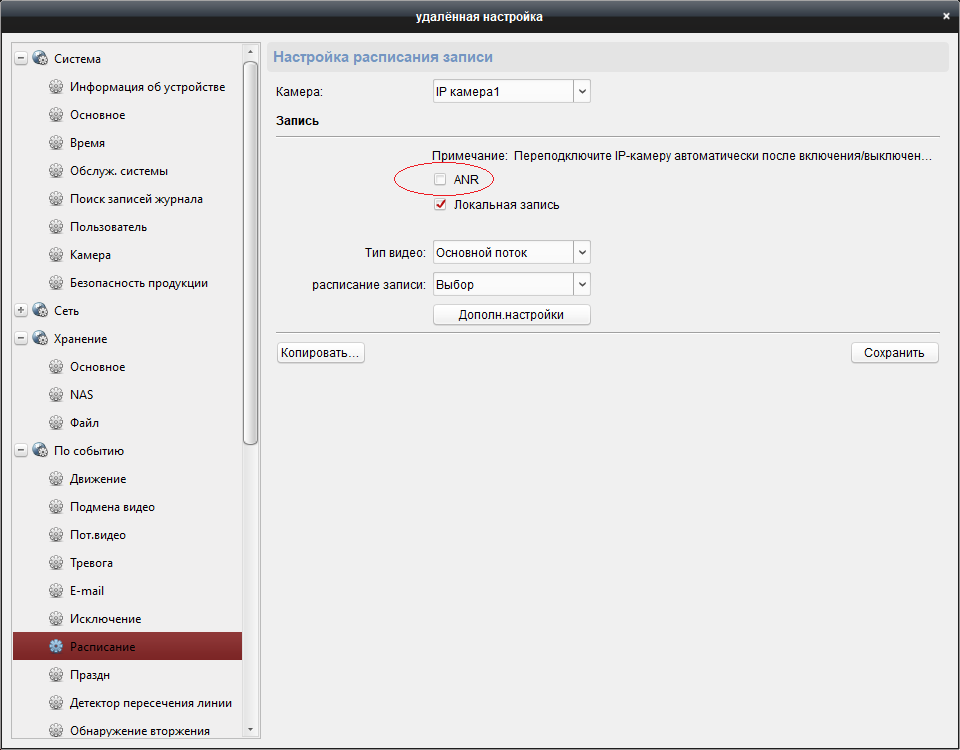Click the gear icon next to E-mail
Viewport: 960px width, 750px height.
coord(56,591)
